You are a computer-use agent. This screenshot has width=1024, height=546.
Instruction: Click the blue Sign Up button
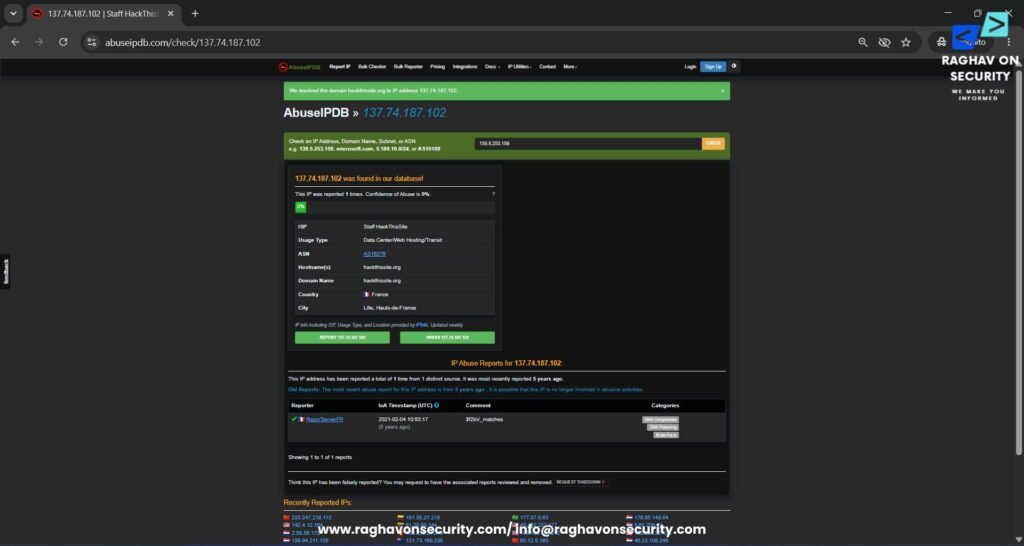pyautogui.click(x=713, y=67)
